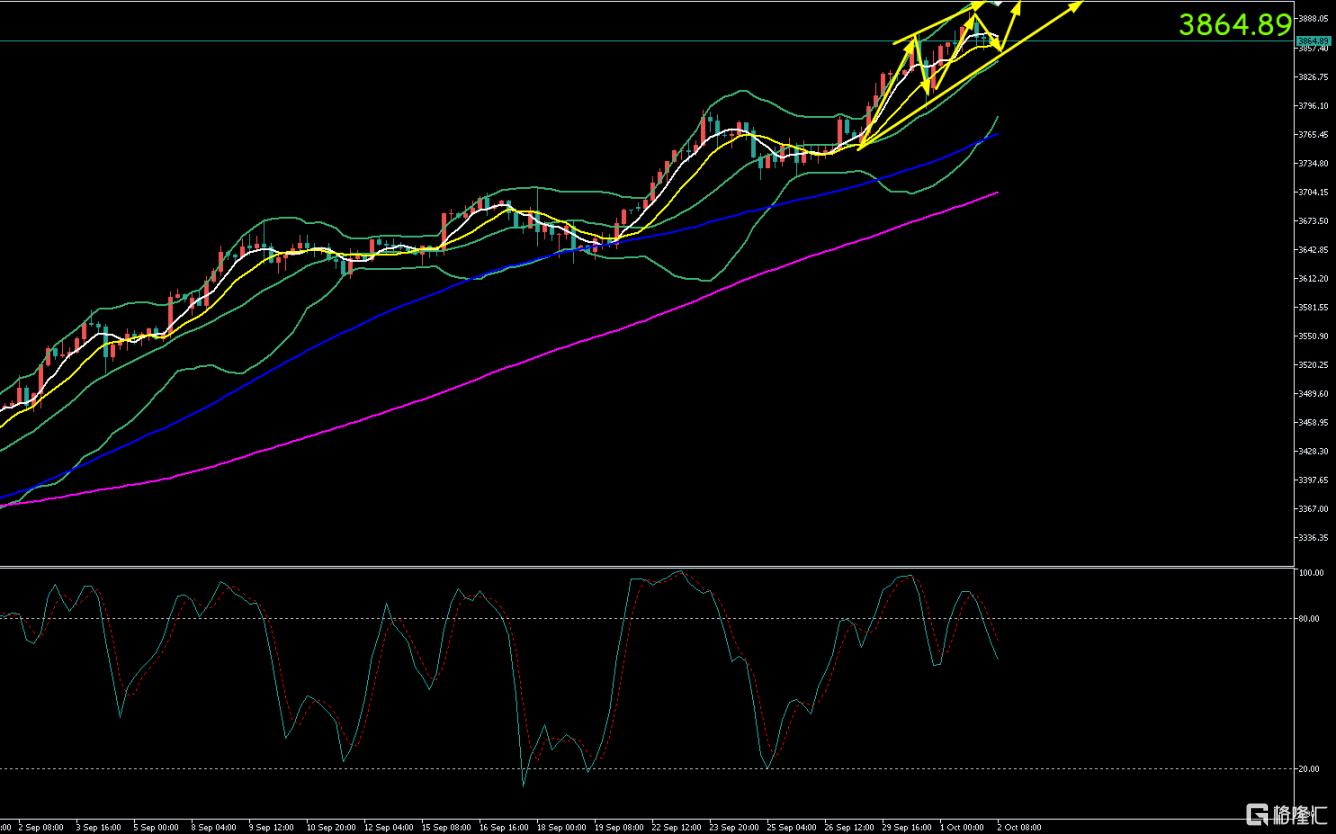Viewport: 1336px width, 834px height.
Task: Click the 3336.35 price axis label
Action: tap(1313, 537)
